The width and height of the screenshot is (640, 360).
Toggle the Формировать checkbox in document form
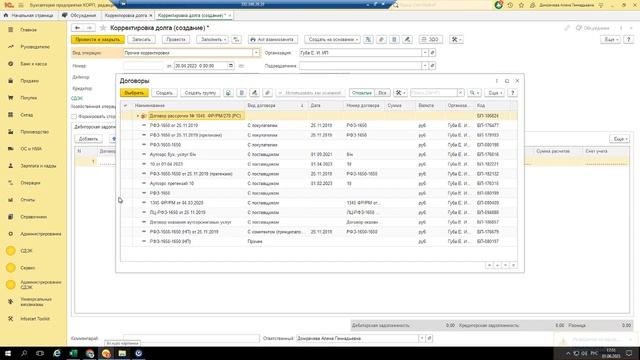click(74, 117)
